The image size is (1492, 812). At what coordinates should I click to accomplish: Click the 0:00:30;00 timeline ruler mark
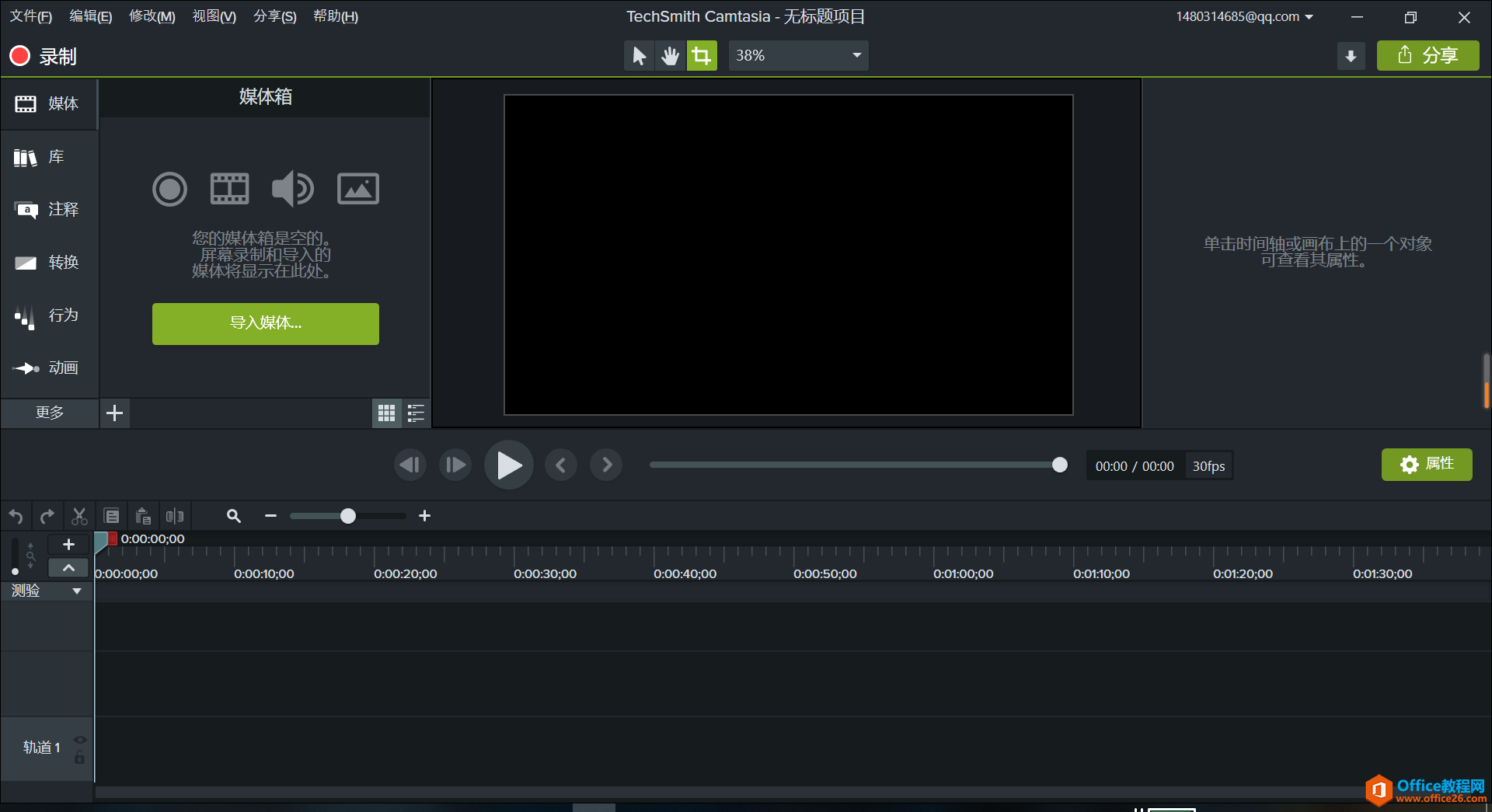tap(545, 574)
